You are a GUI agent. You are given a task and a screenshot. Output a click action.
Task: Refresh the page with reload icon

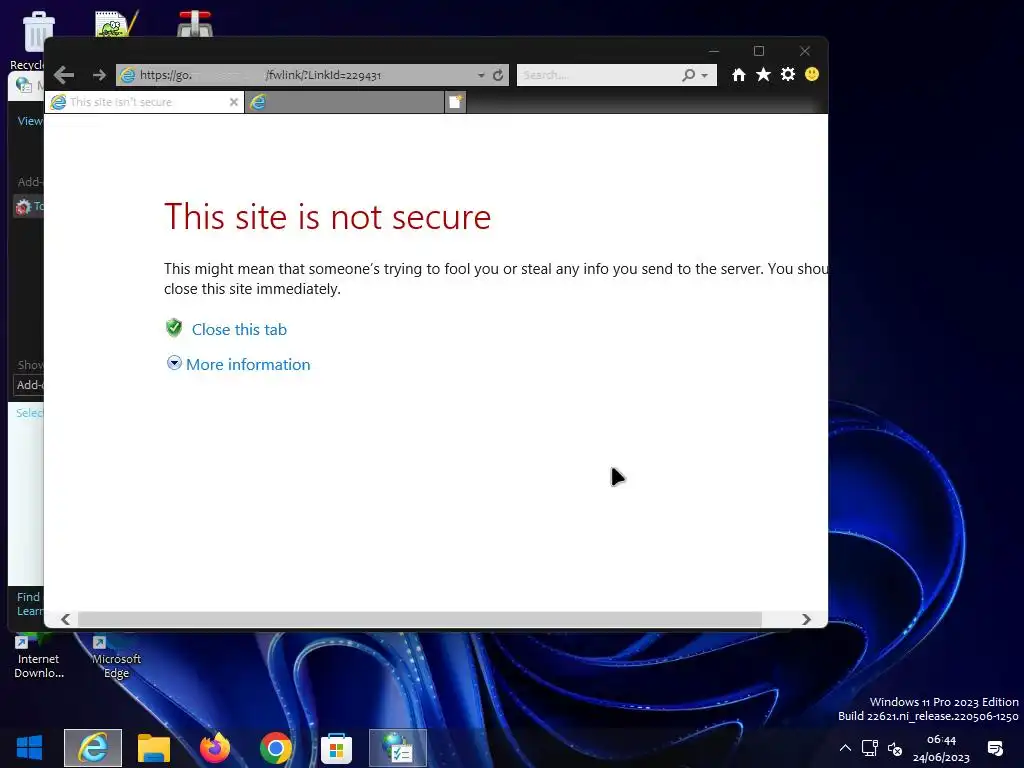point(498,75)
